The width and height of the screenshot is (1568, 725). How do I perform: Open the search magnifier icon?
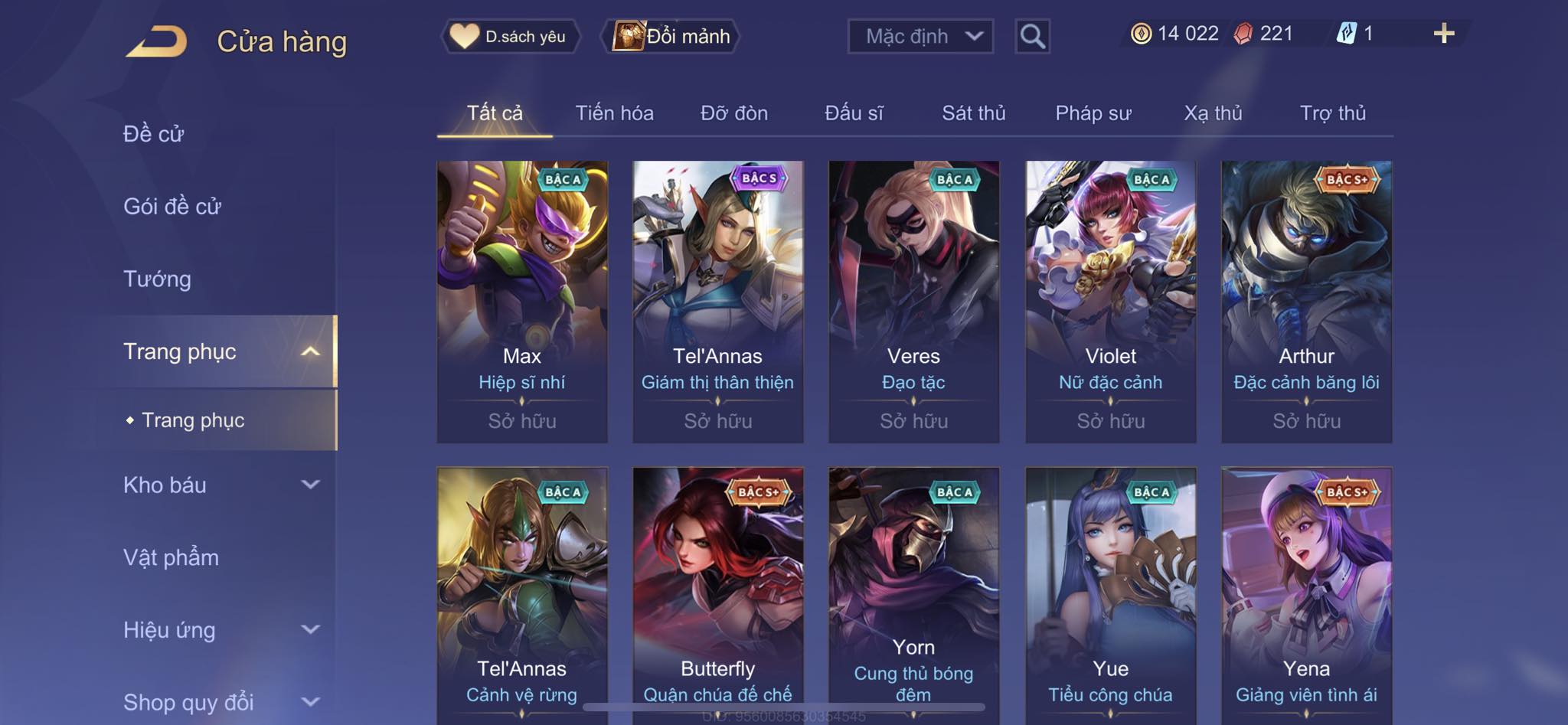1032,36
